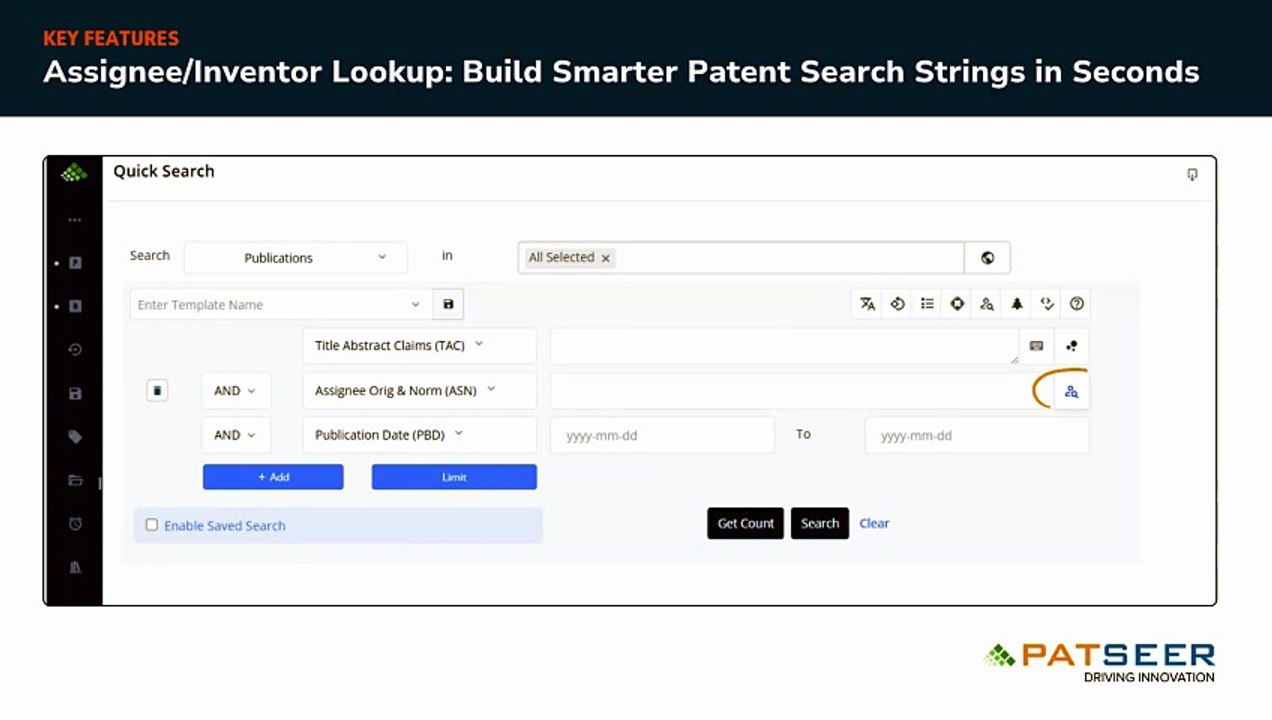Change the AND operator on the ASN row
Viewport: 1272px width, 720px height.
pos(236,391)
